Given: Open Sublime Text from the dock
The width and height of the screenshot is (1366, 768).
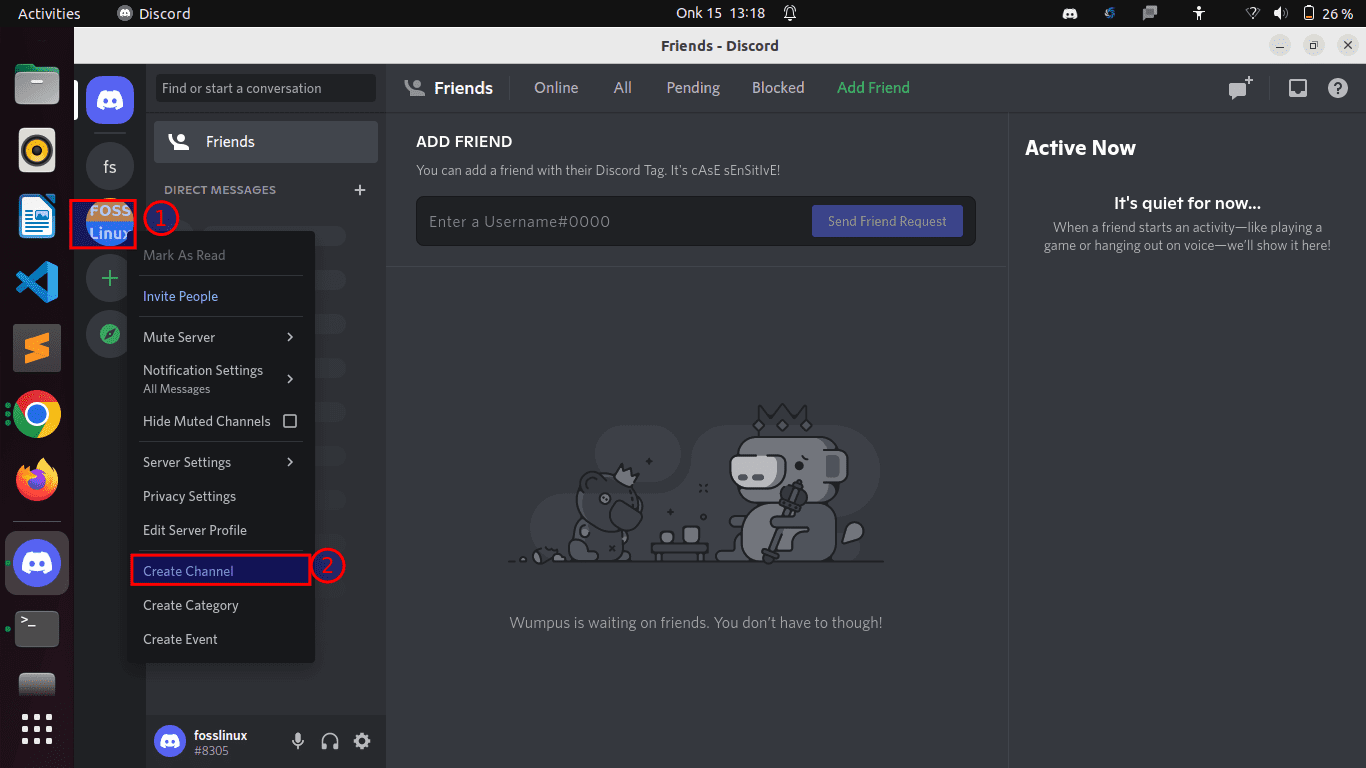Looking at the screenshot, I should [37, 348].
